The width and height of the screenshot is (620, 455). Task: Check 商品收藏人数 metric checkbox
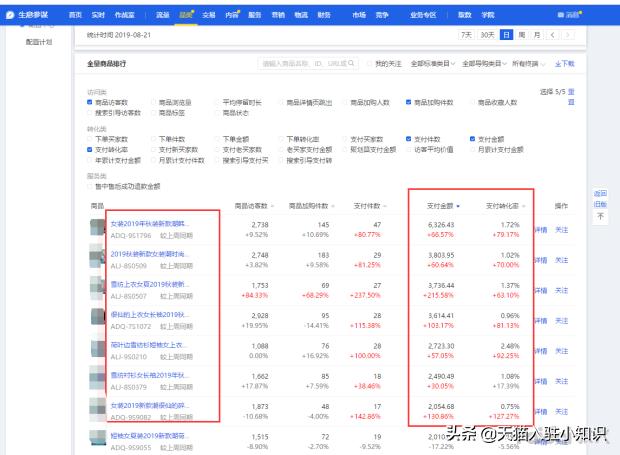[x=473, y=102]
